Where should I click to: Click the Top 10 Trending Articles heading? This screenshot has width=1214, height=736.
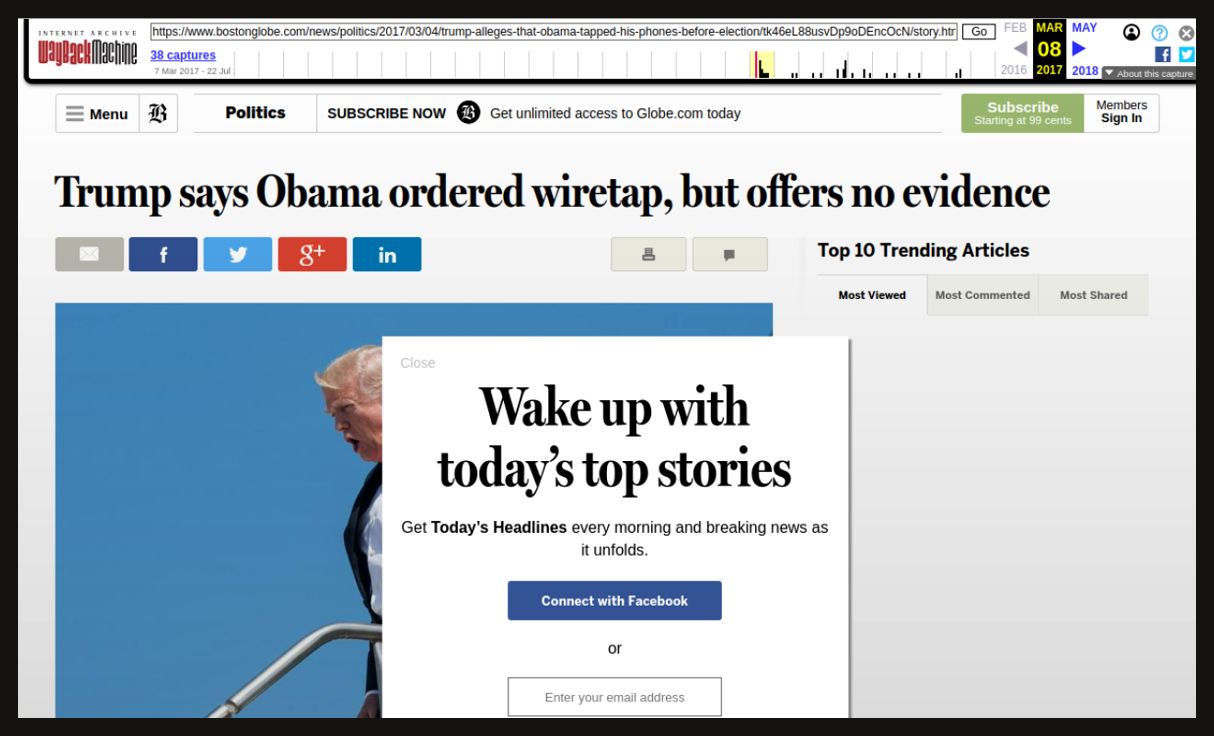[923, 251]
